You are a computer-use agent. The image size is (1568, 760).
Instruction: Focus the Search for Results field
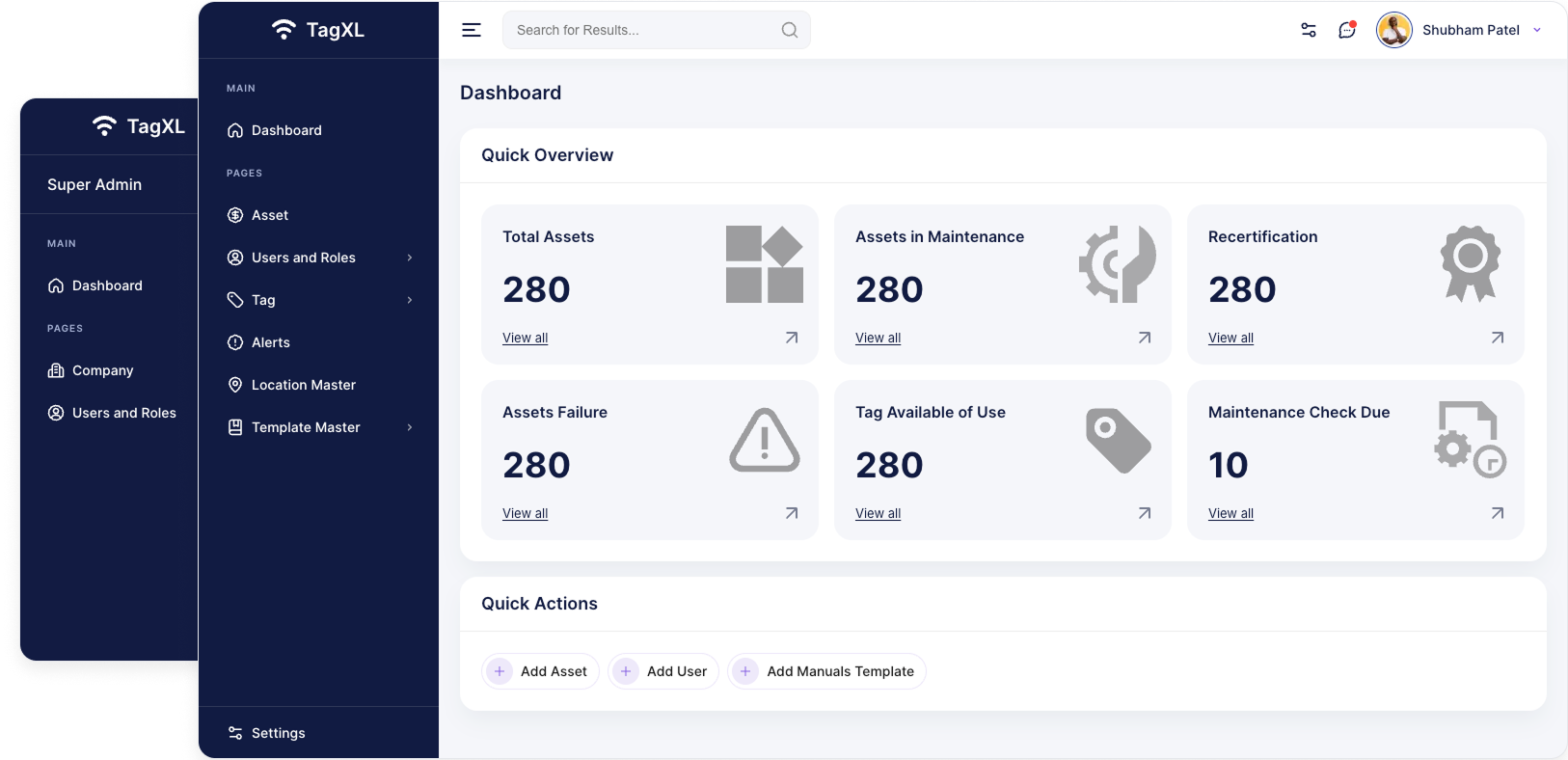tap(641, 30)
